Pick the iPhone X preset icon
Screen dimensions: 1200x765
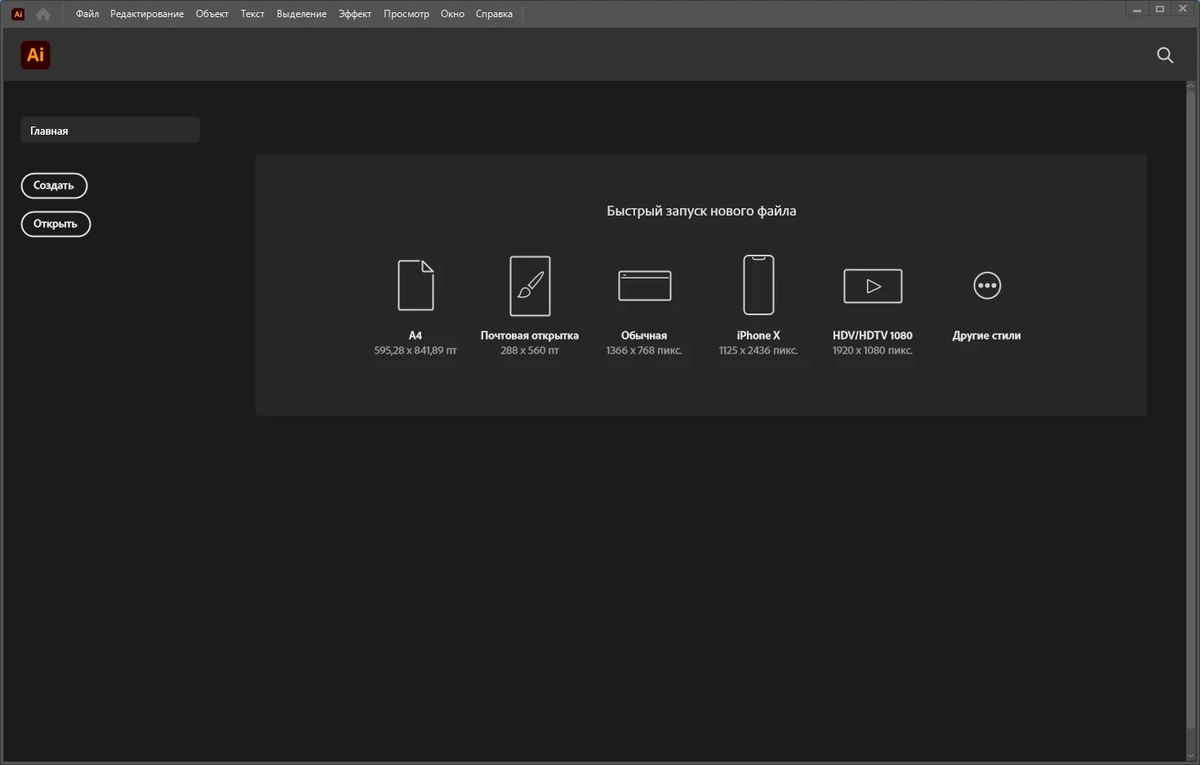[758, 285]
